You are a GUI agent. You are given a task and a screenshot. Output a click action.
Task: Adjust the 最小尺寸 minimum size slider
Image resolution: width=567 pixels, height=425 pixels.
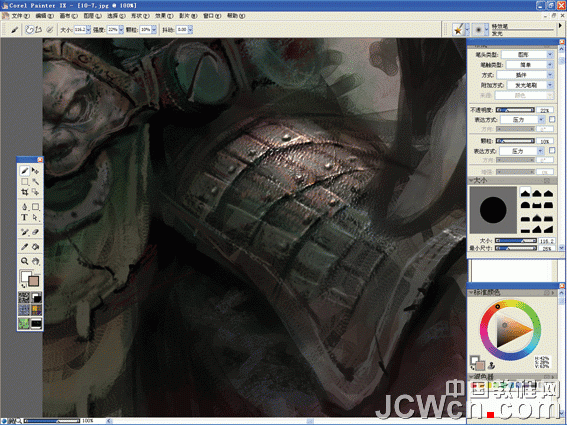515,248
